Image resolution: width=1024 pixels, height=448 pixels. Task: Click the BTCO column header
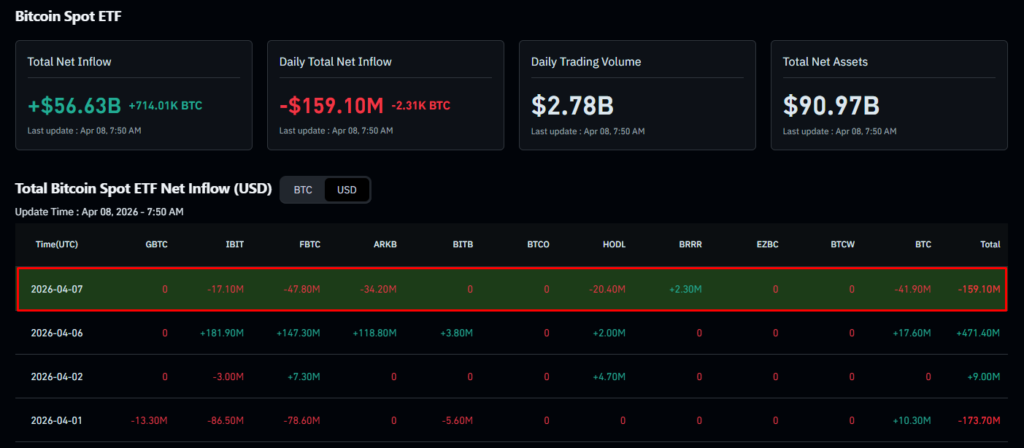click(x=538, y=244)
